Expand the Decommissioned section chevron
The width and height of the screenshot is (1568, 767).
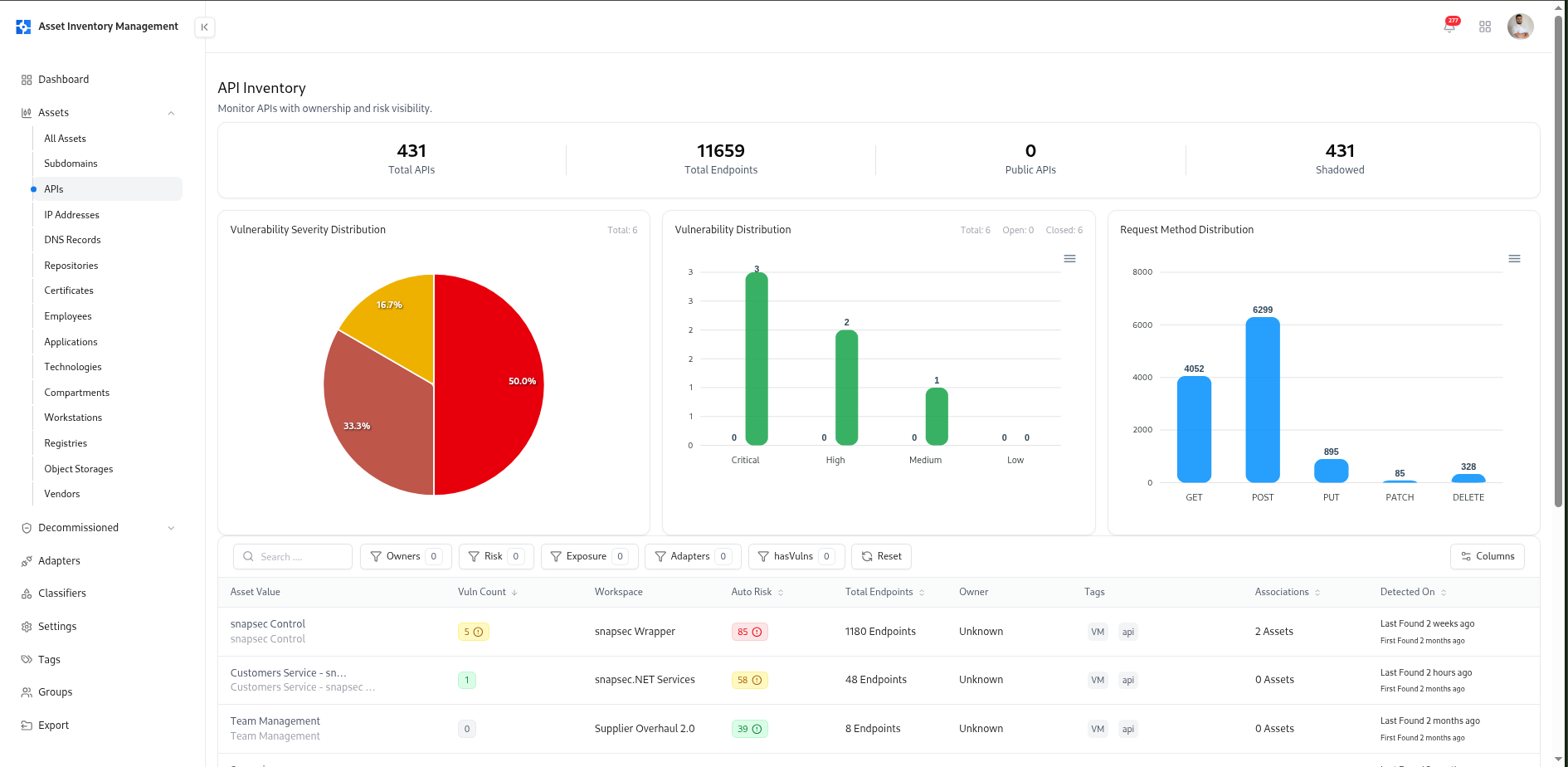(171, 528)
